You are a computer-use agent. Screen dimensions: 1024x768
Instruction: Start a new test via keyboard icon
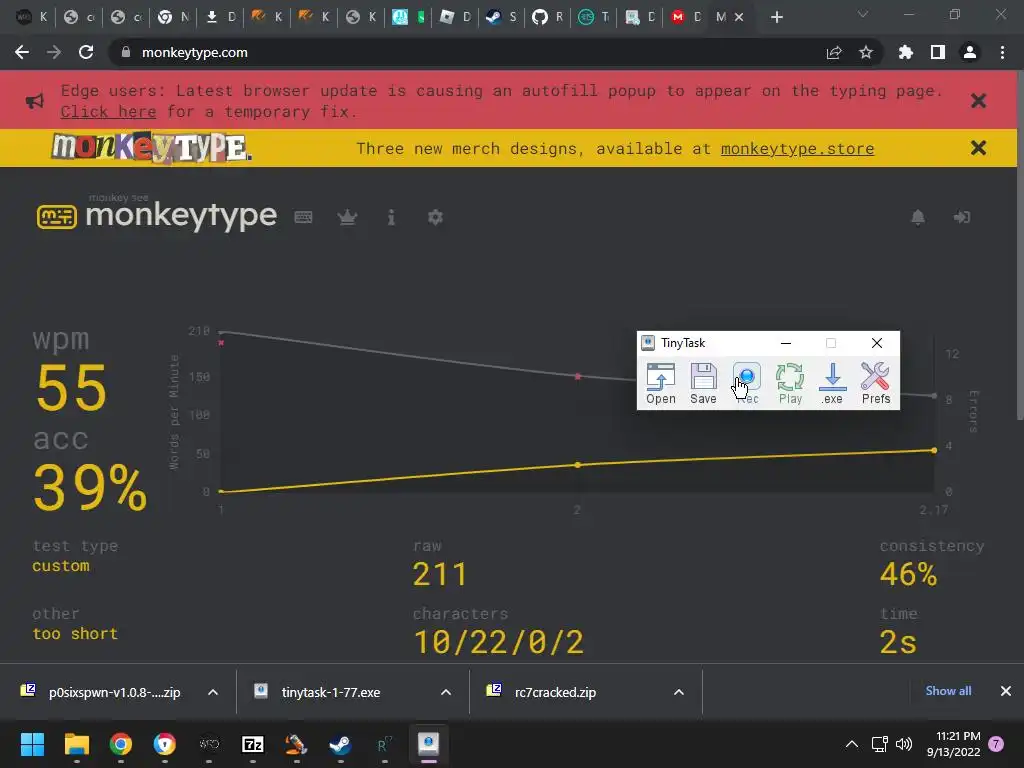[x=303, y=217]
